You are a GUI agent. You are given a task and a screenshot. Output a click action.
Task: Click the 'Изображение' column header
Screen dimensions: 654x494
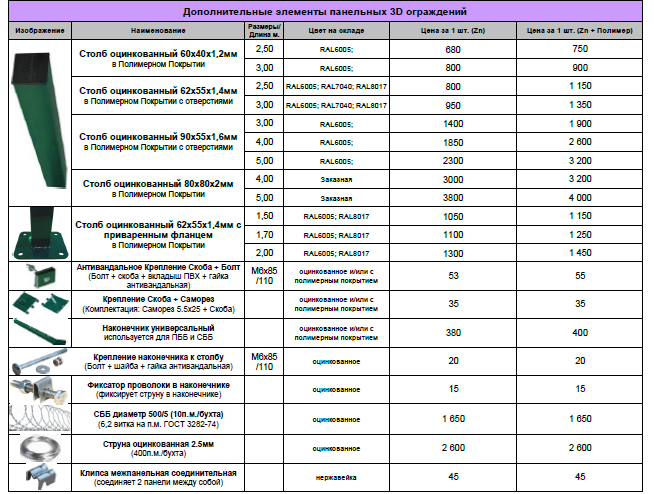coord(40,30)
